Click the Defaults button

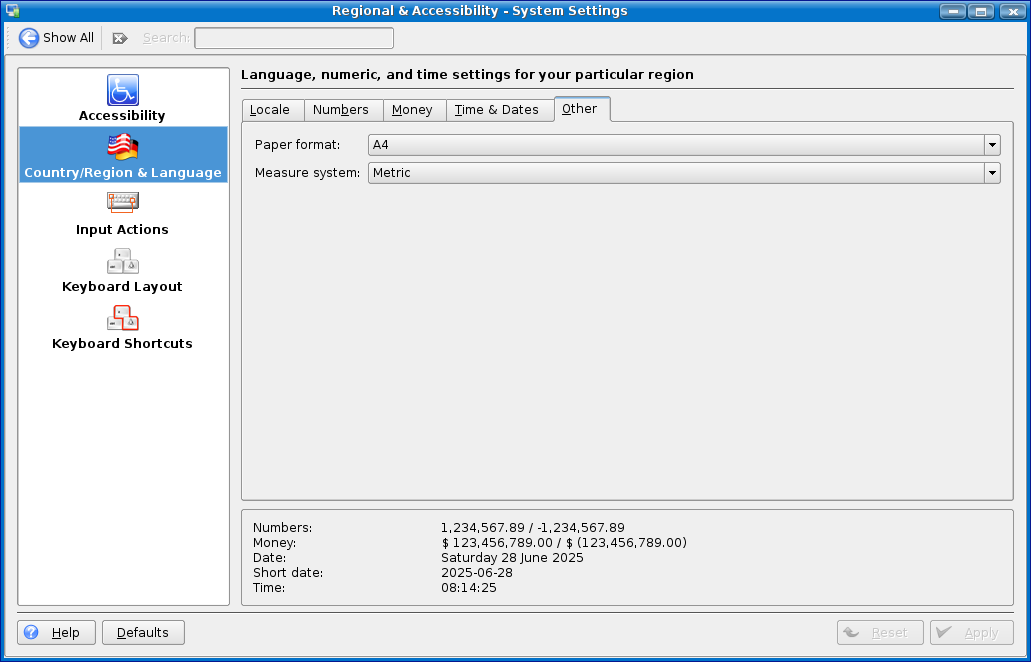[x=143, y=632]
